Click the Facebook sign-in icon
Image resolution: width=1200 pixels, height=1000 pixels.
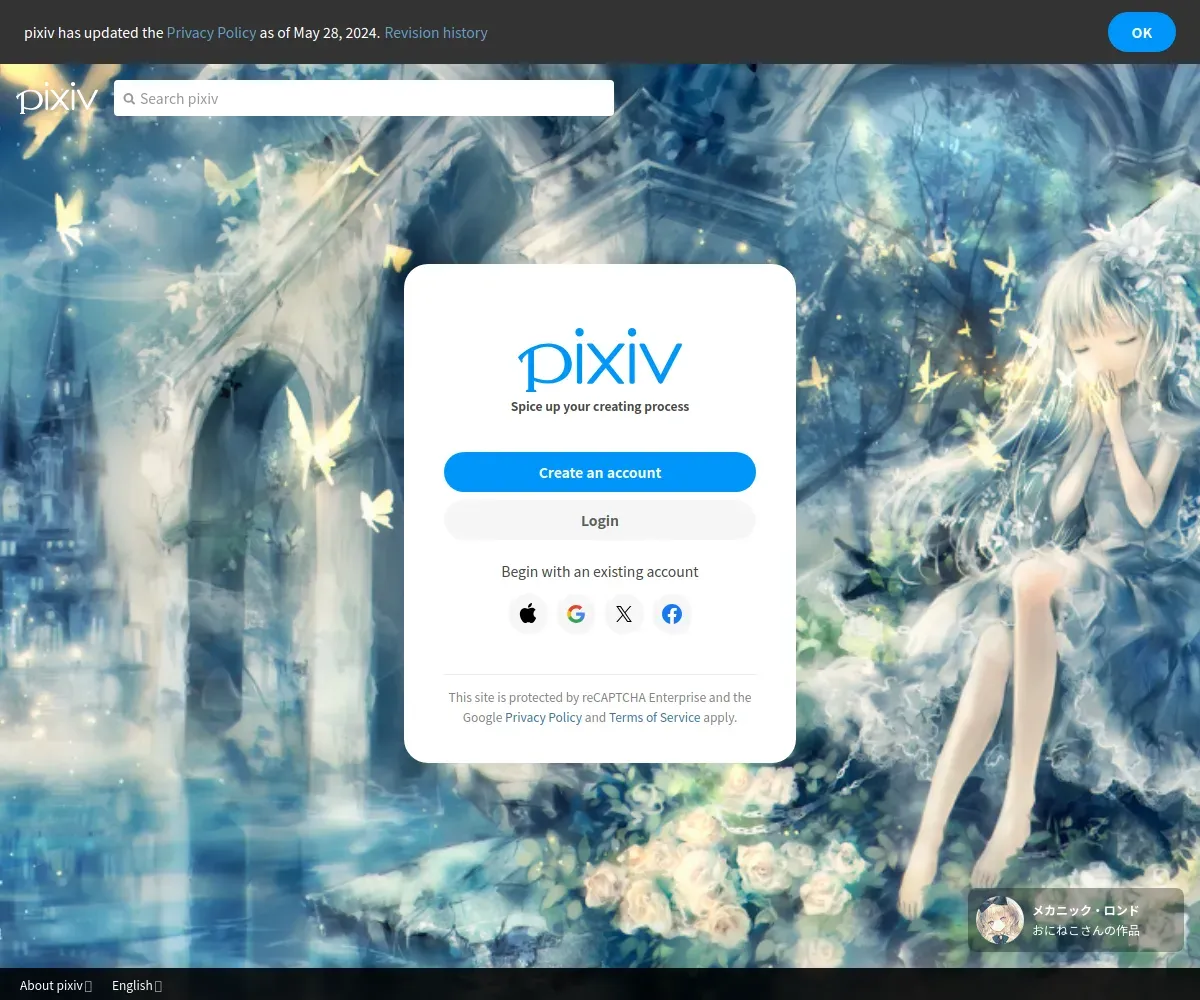tap(672, 614)
